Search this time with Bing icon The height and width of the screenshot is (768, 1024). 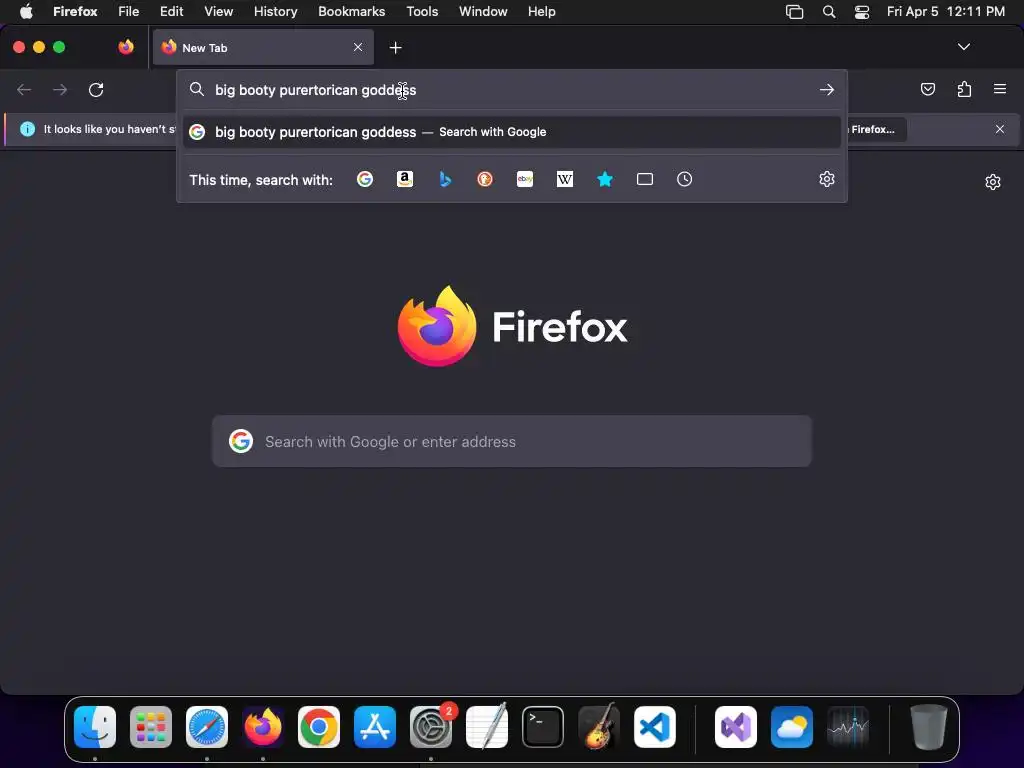[445, 179]
